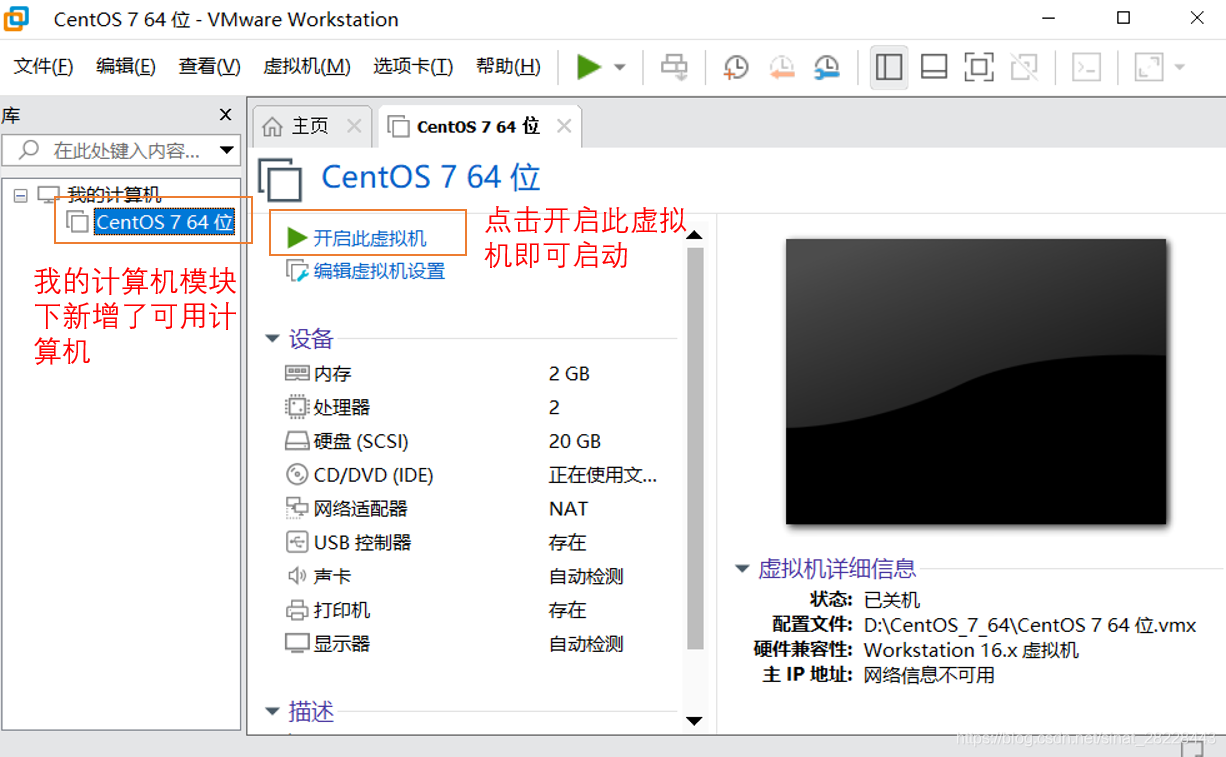Open the stretch display dropdown arrow
This screenshot has width=1226, height=757.
pos(1179,67)
